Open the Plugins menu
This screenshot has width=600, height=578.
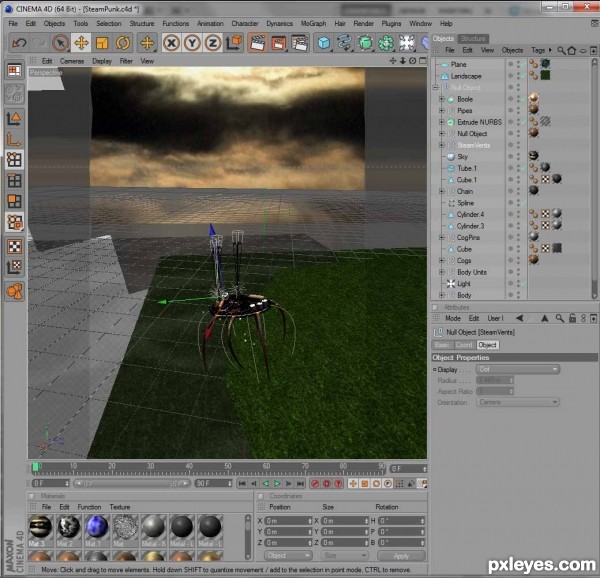pyautogui.click(x=391, y=24)
